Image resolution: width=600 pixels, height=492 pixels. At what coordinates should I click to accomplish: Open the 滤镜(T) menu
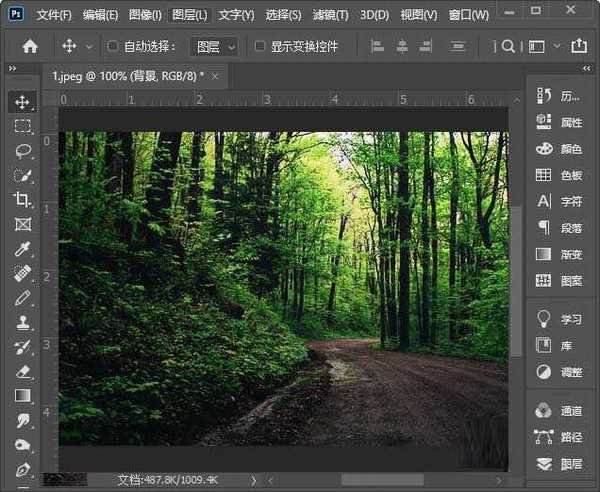[x=329, y=15]
